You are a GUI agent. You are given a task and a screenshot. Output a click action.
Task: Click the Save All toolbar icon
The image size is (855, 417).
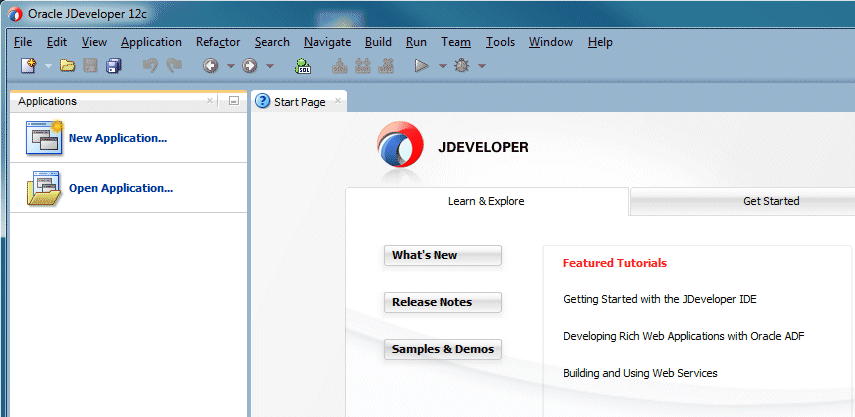coord(113,66)
